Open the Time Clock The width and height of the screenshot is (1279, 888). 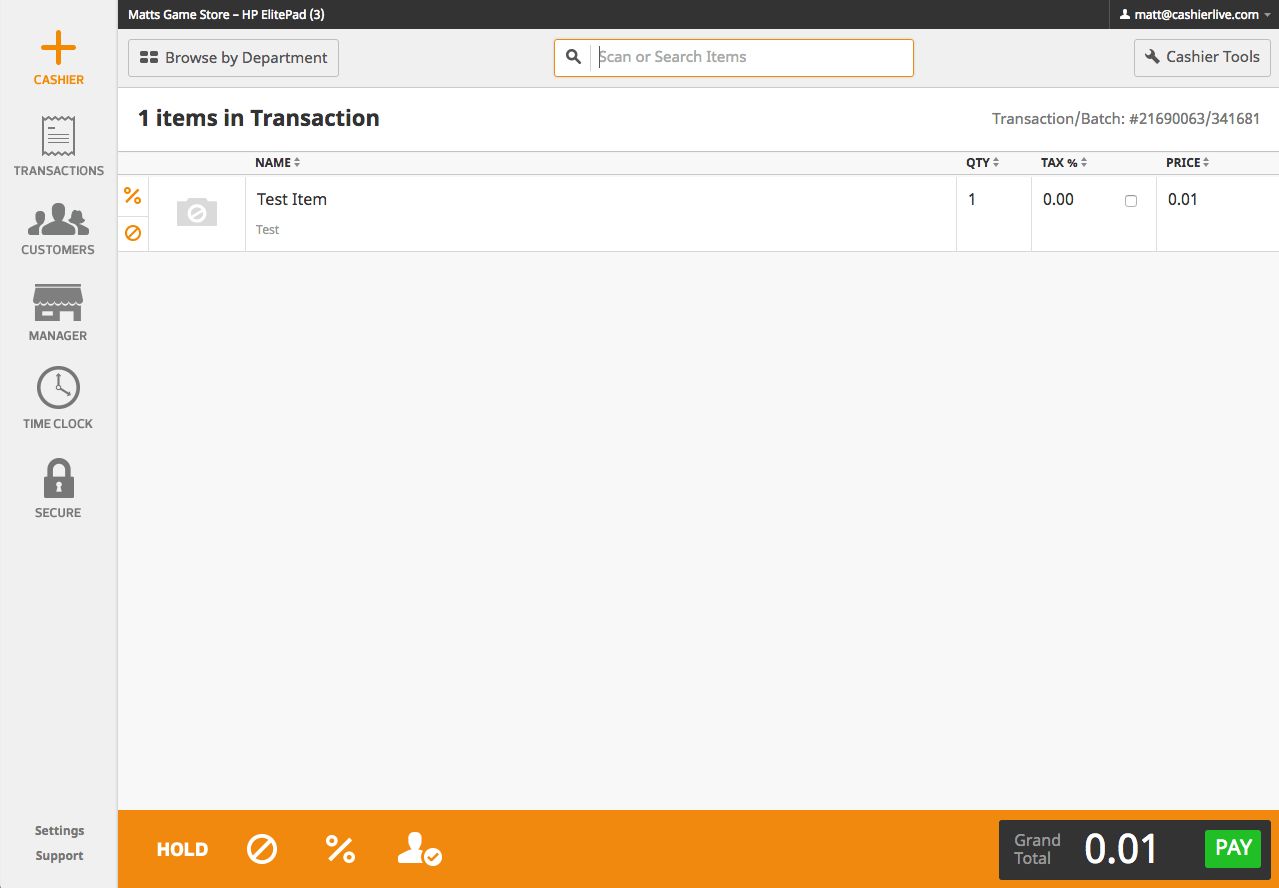tap(57, 397)
